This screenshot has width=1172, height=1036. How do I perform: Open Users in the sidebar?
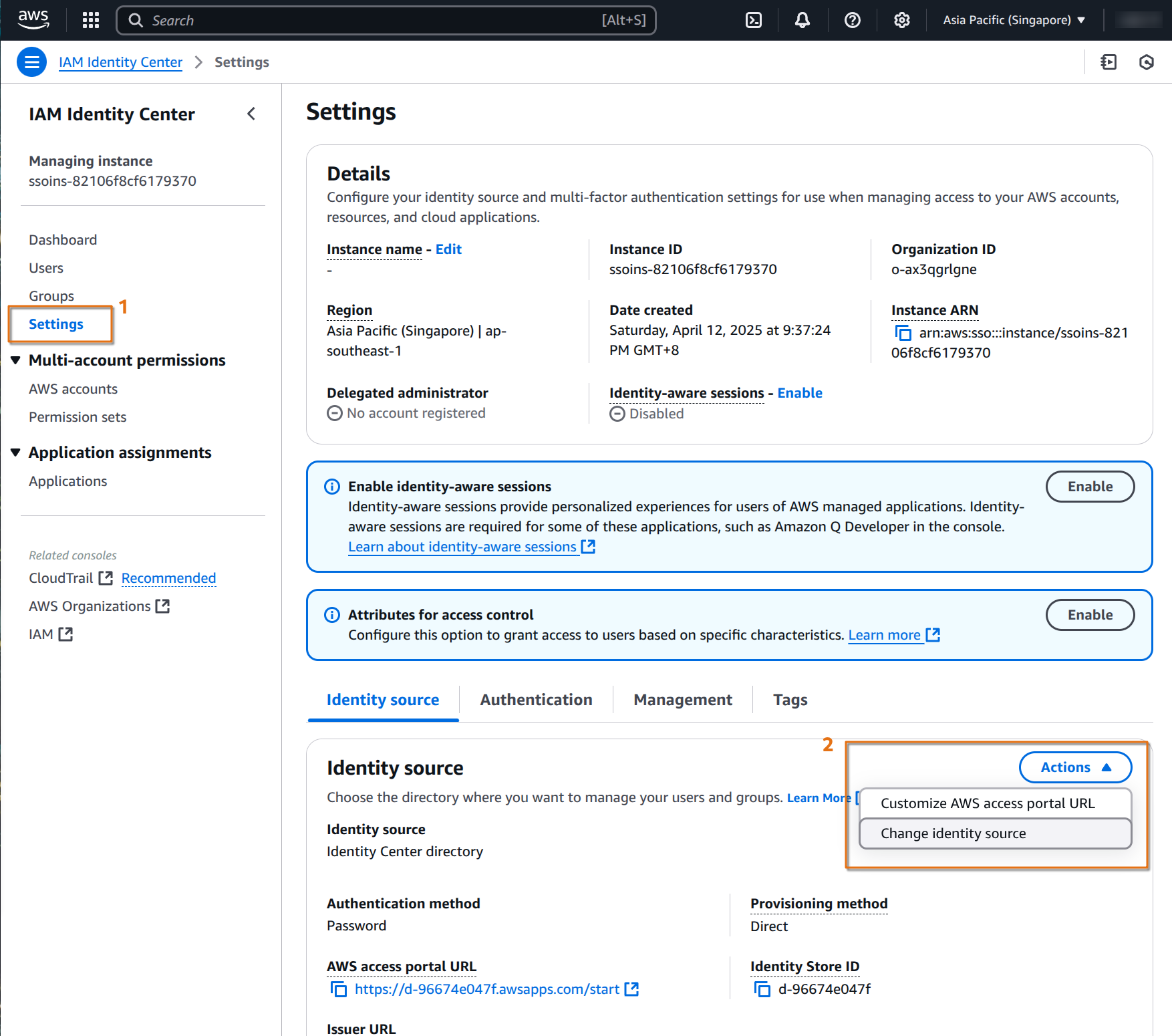[x=46, y=268]
